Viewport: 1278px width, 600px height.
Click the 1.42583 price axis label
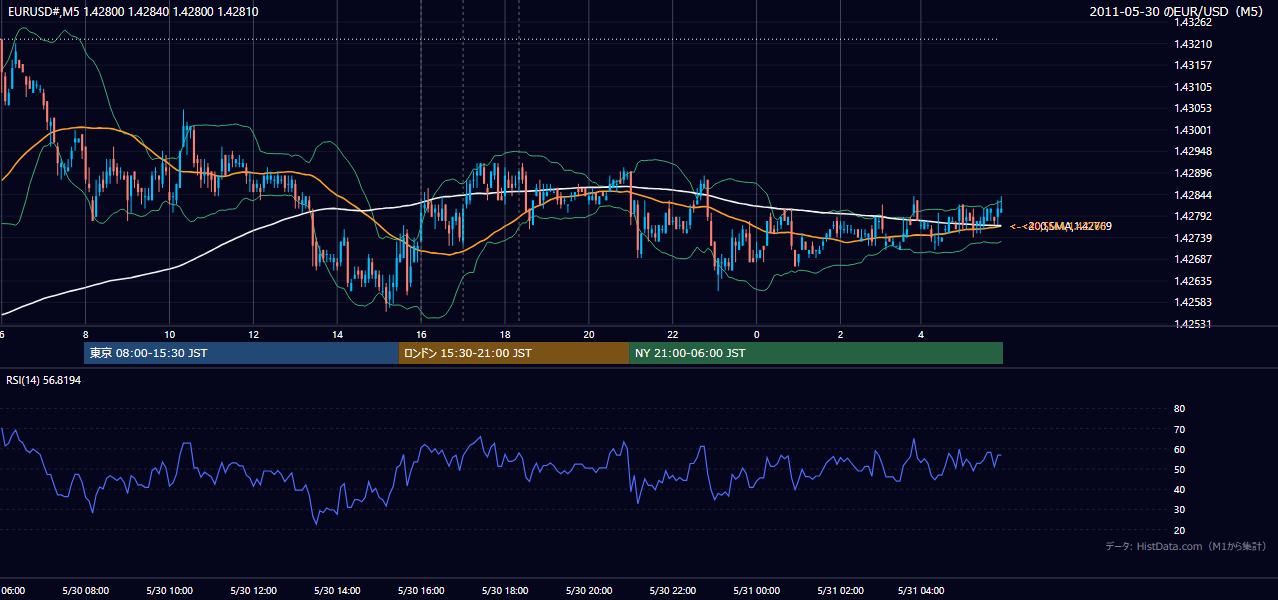[x=1194, y=302]
